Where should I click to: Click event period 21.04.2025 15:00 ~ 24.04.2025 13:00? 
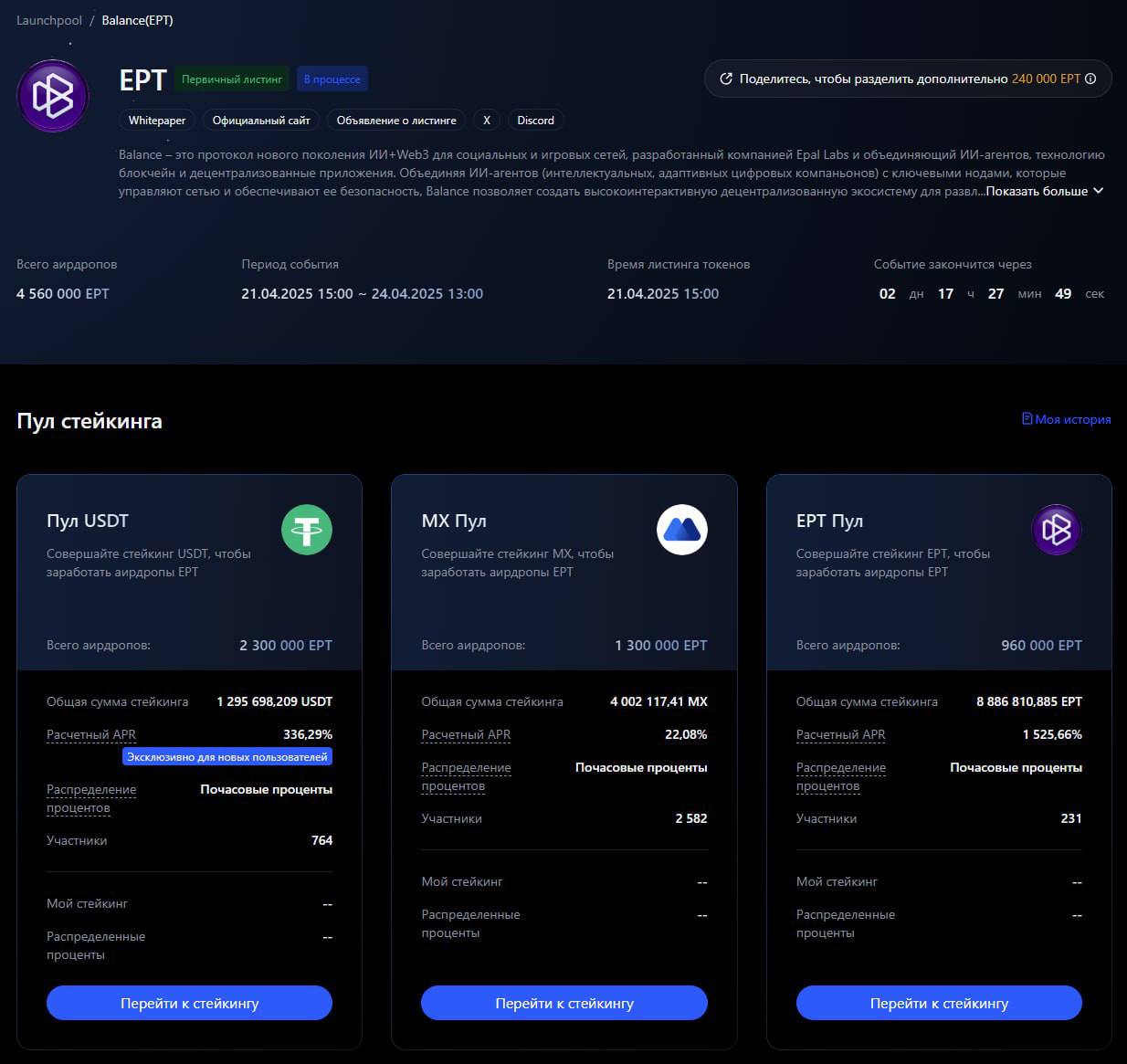[362, 293]
